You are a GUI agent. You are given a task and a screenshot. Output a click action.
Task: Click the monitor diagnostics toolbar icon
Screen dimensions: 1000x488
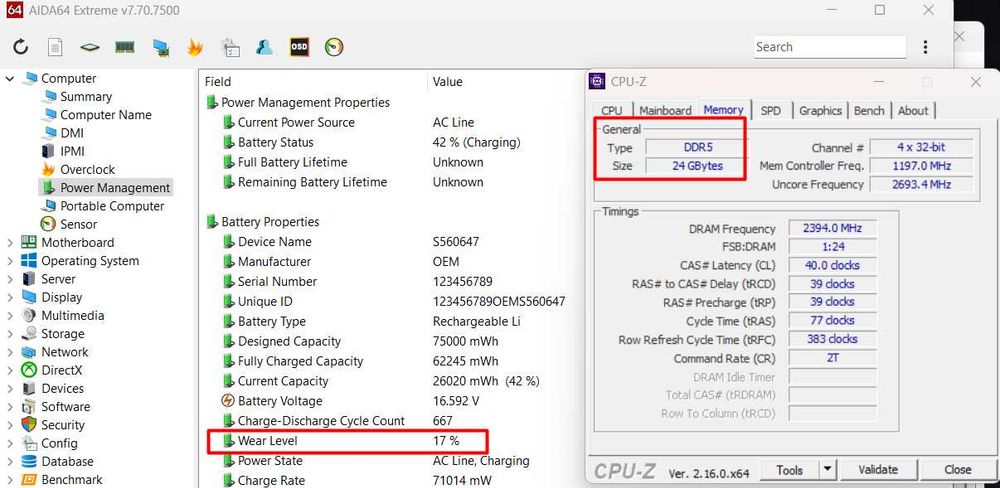click(x=160, y=47)
